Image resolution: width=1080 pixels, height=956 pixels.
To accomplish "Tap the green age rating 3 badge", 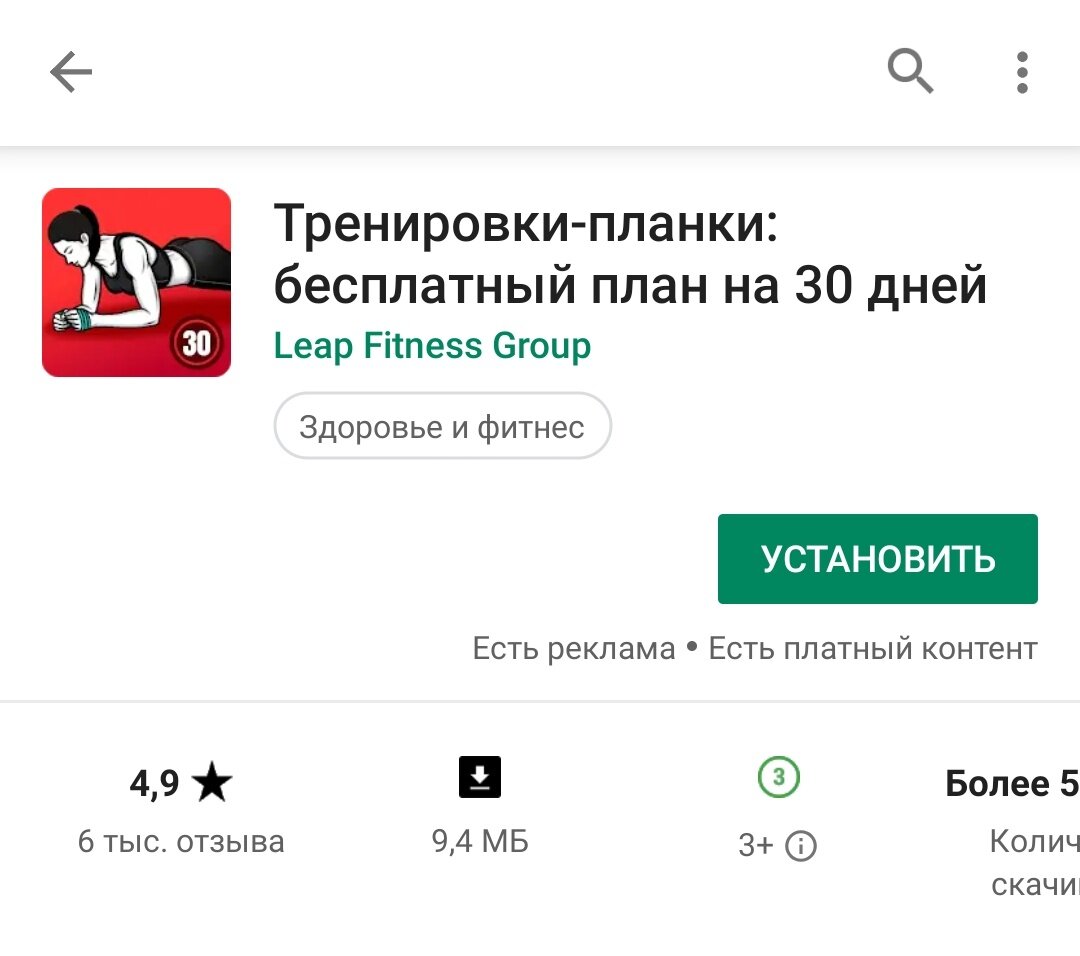I will click(778, 777).
